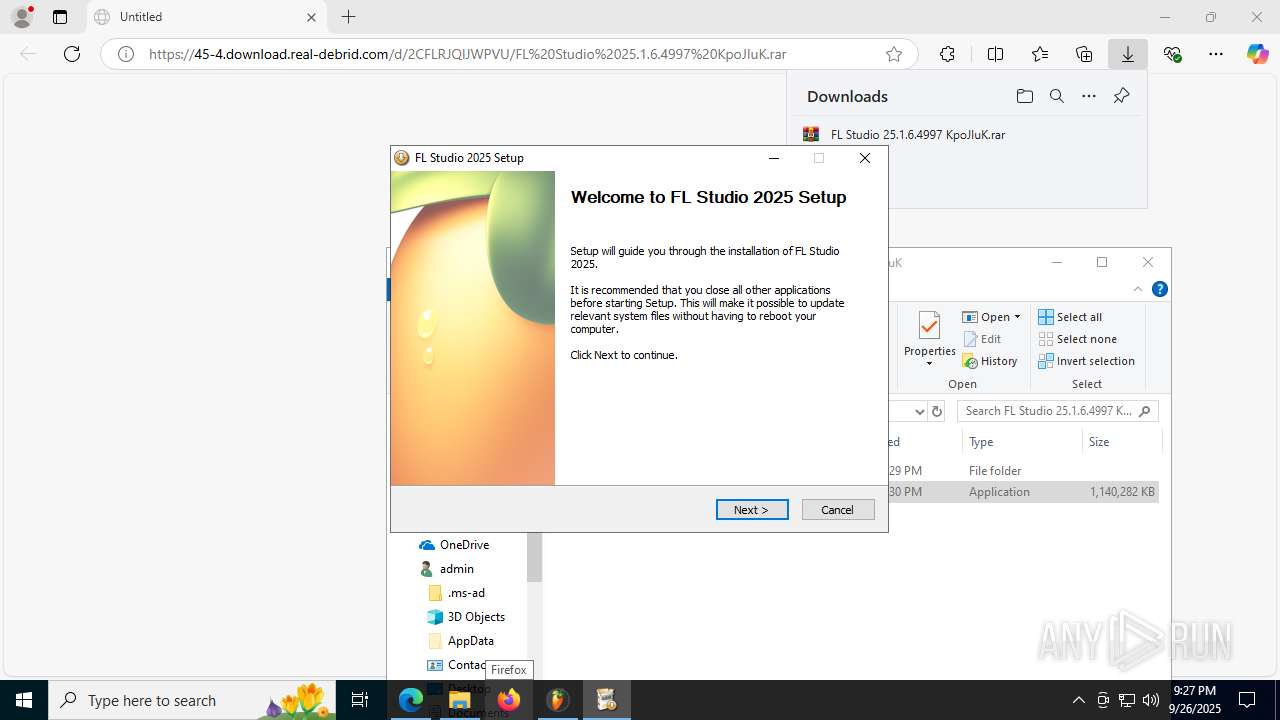Open more options in Downloads panel
This screenshot has width=1280, height=720.
1089,96
